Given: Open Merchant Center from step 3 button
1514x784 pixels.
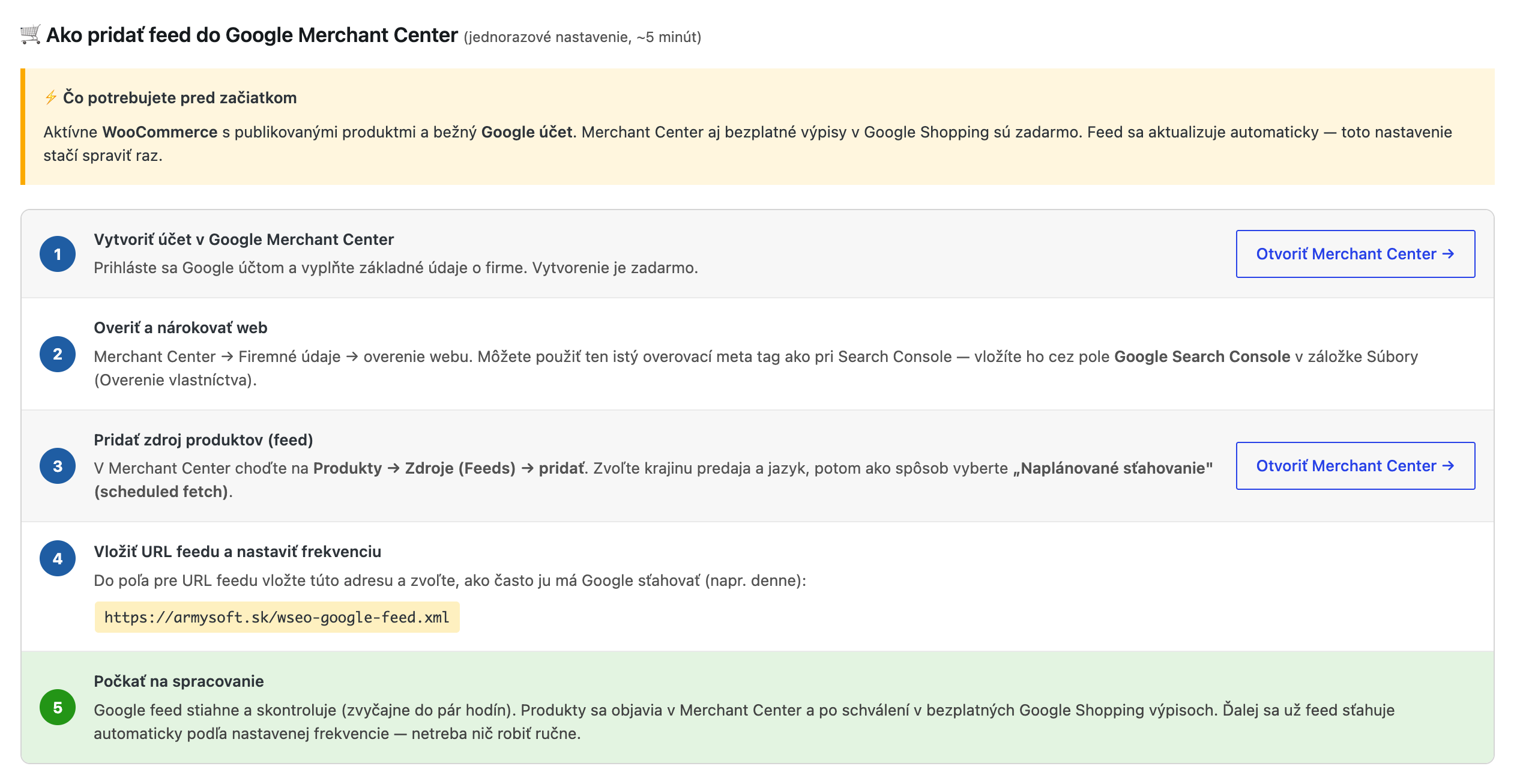Looking at the screenshot, I should point(1356,466).
